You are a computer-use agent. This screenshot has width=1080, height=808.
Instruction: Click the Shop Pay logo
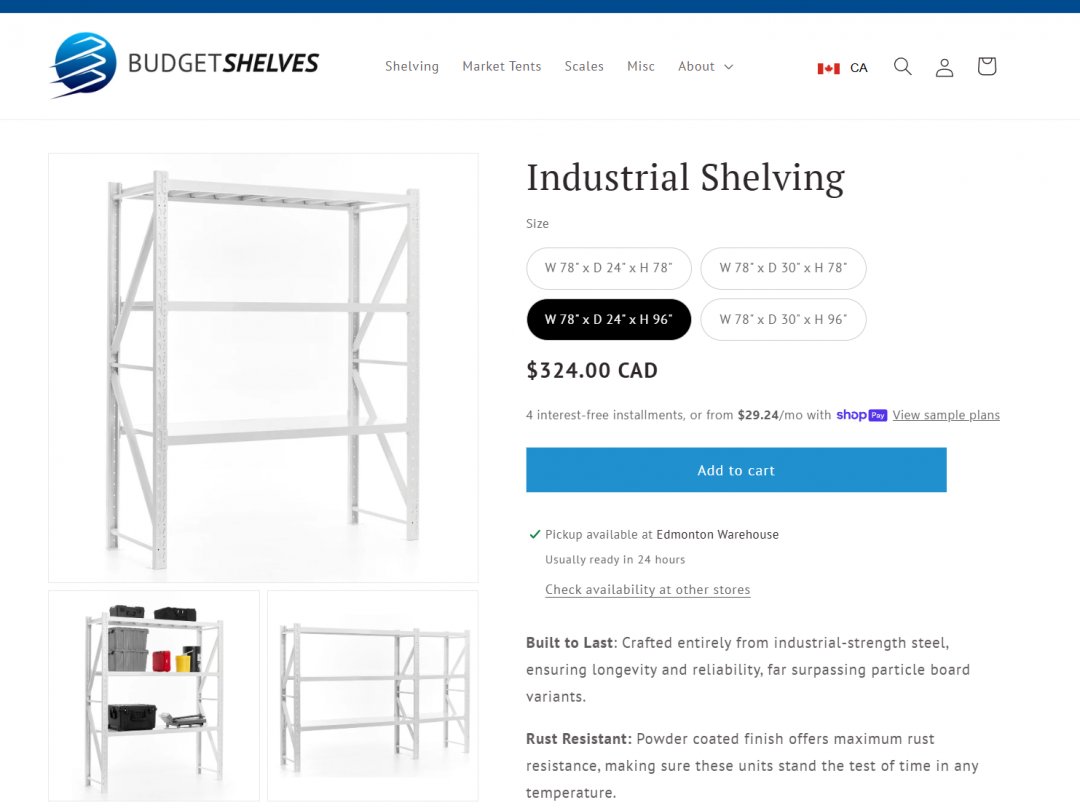point(861,415)
